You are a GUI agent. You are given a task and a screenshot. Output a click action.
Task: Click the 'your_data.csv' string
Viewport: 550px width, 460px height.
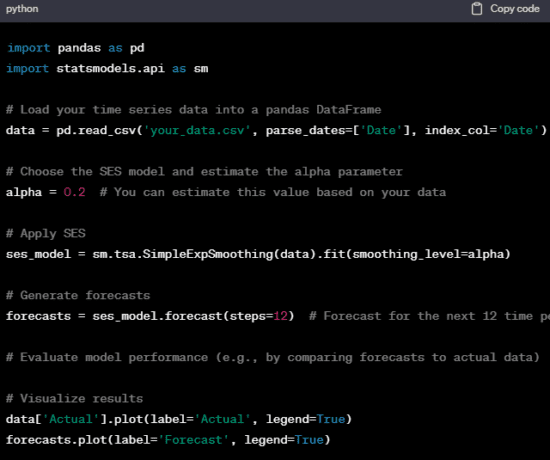point(196,131)
